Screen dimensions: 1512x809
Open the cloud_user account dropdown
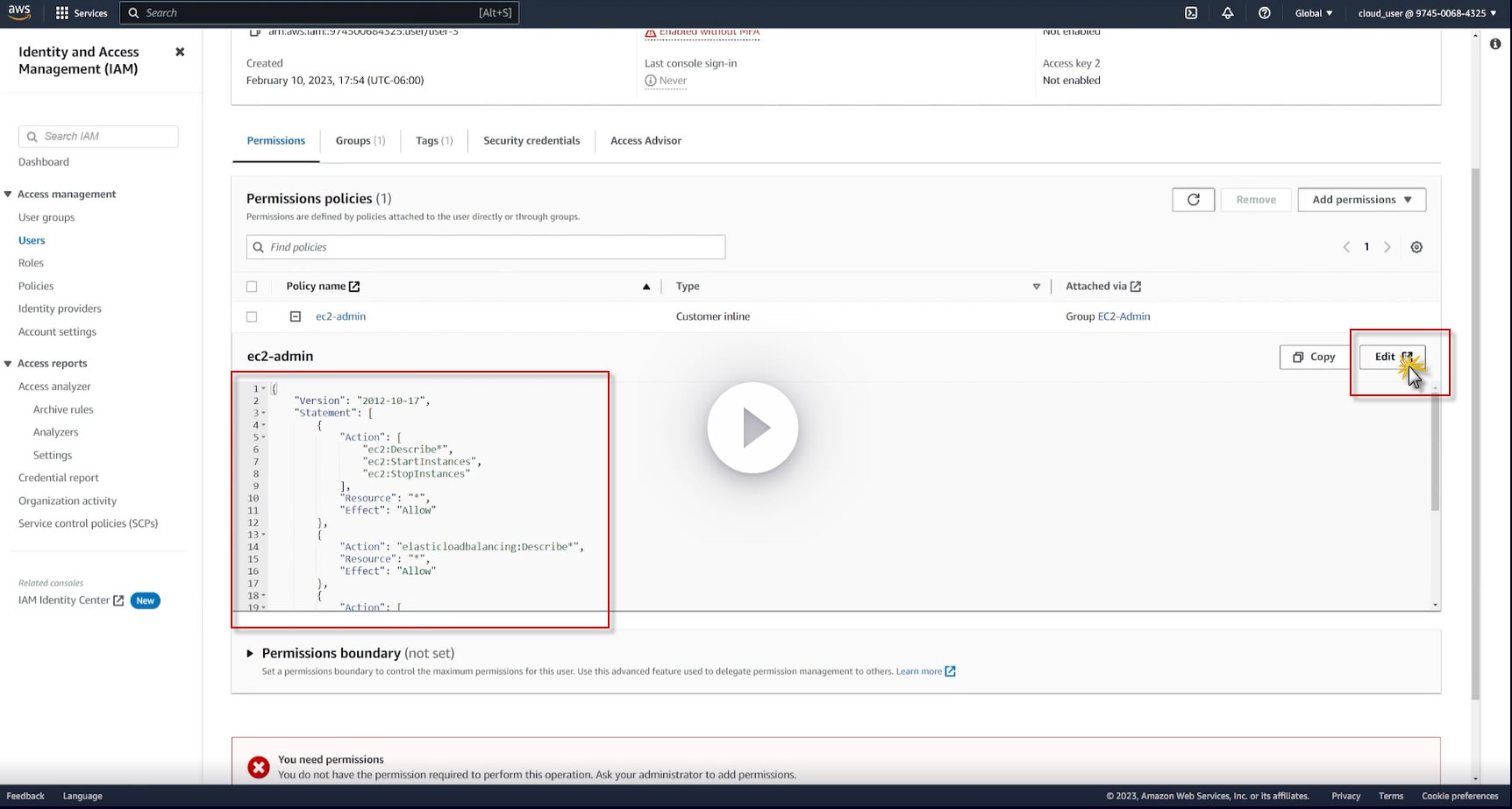[x=1427, y=13]
